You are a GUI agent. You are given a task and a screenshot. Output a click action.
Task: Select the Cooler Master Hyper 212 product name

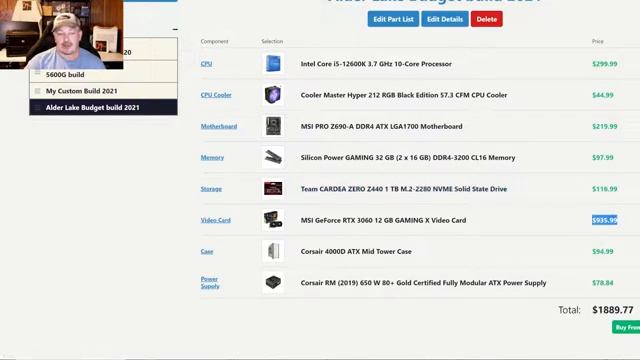404,95
